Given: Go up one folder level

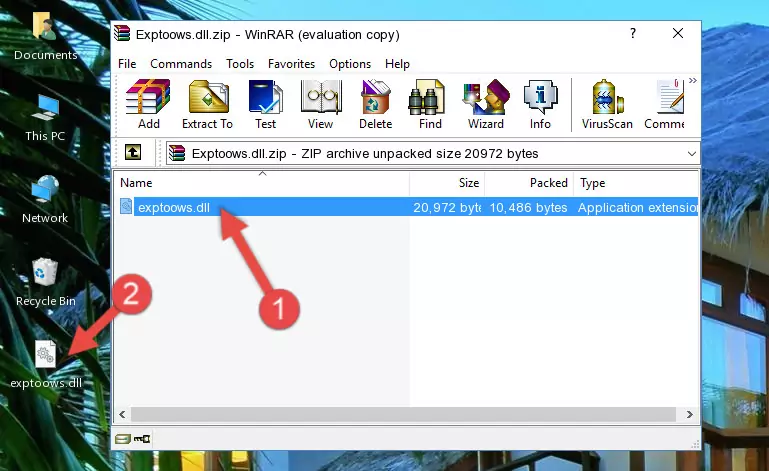Looking at the screenshot, I should 133,153.
